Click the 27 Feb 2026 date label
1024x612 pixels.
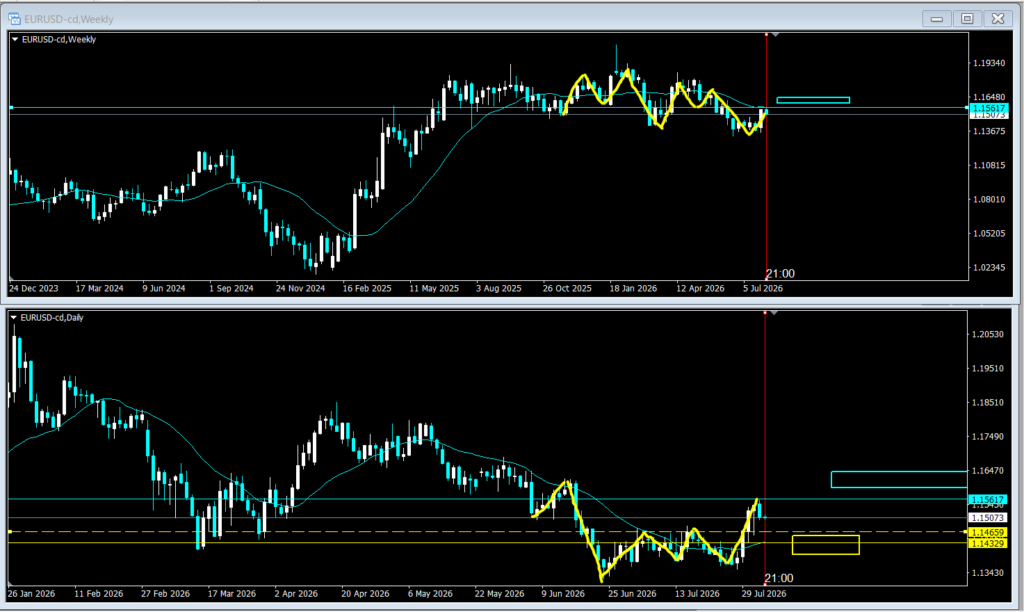(165, 594)
